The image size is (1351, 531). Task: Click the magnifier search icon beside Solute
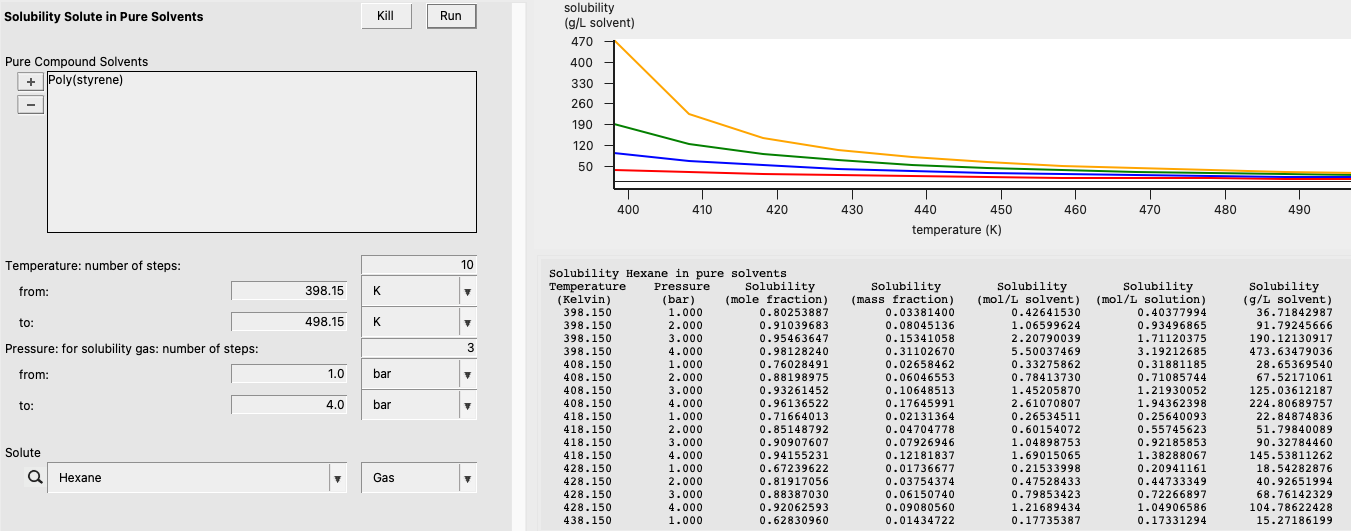(33, 478)
